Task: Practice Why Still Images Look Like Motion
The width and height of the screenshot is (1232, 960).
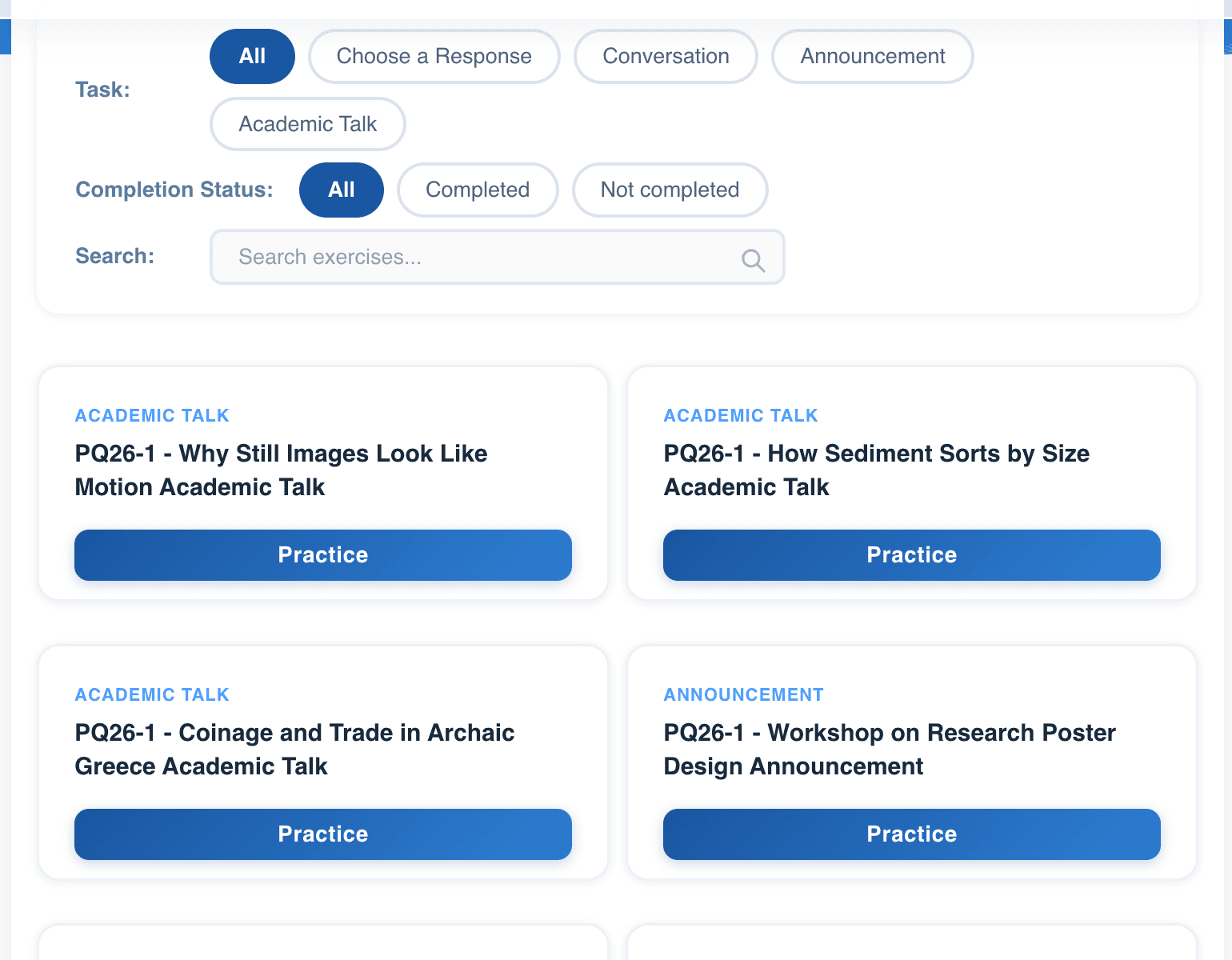Action: pos(322,555)
